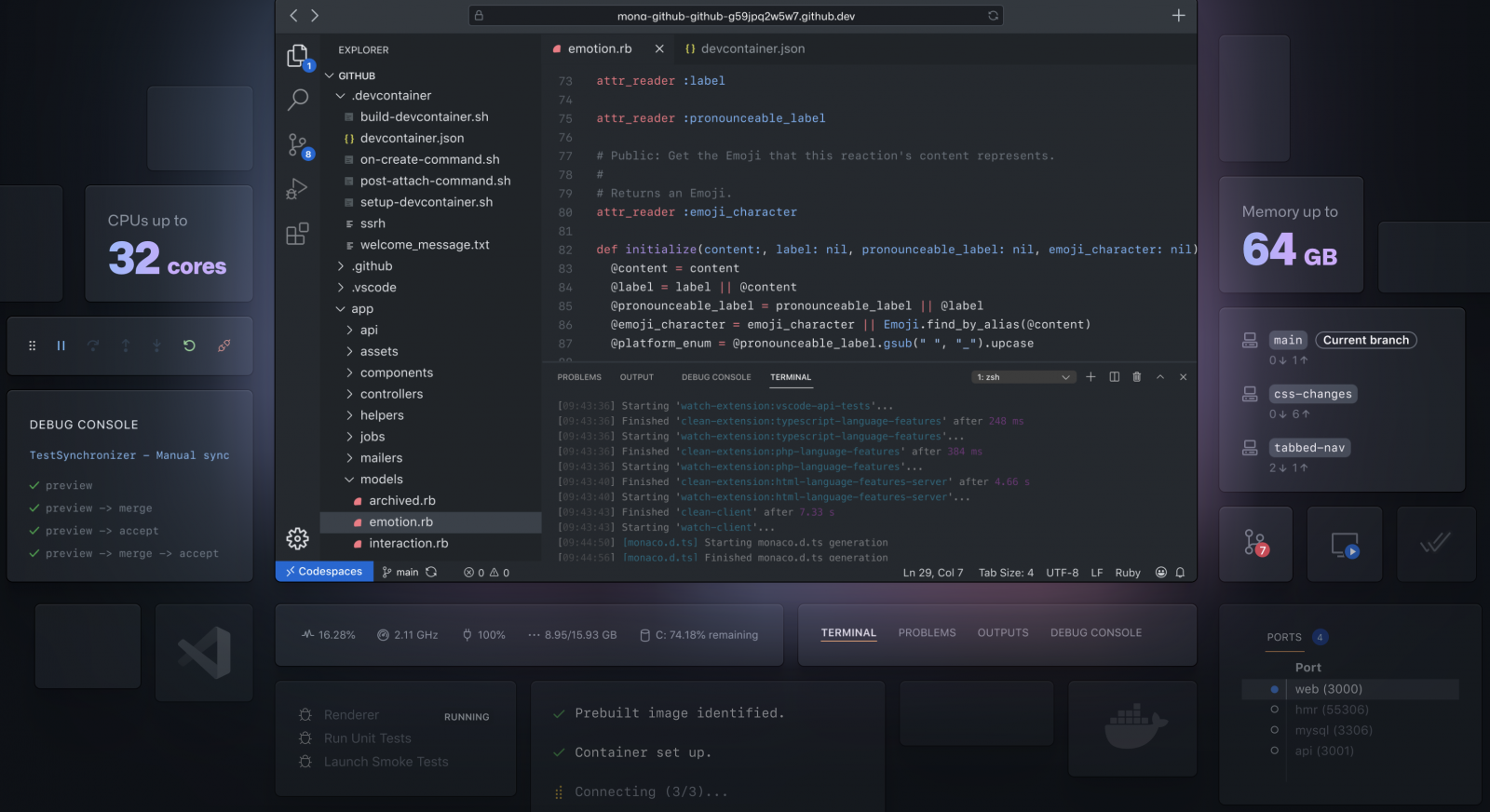Click the Codespaces remote button
Image resolution: width=1490 pixels, height=812 pixels.
(324, 572)
